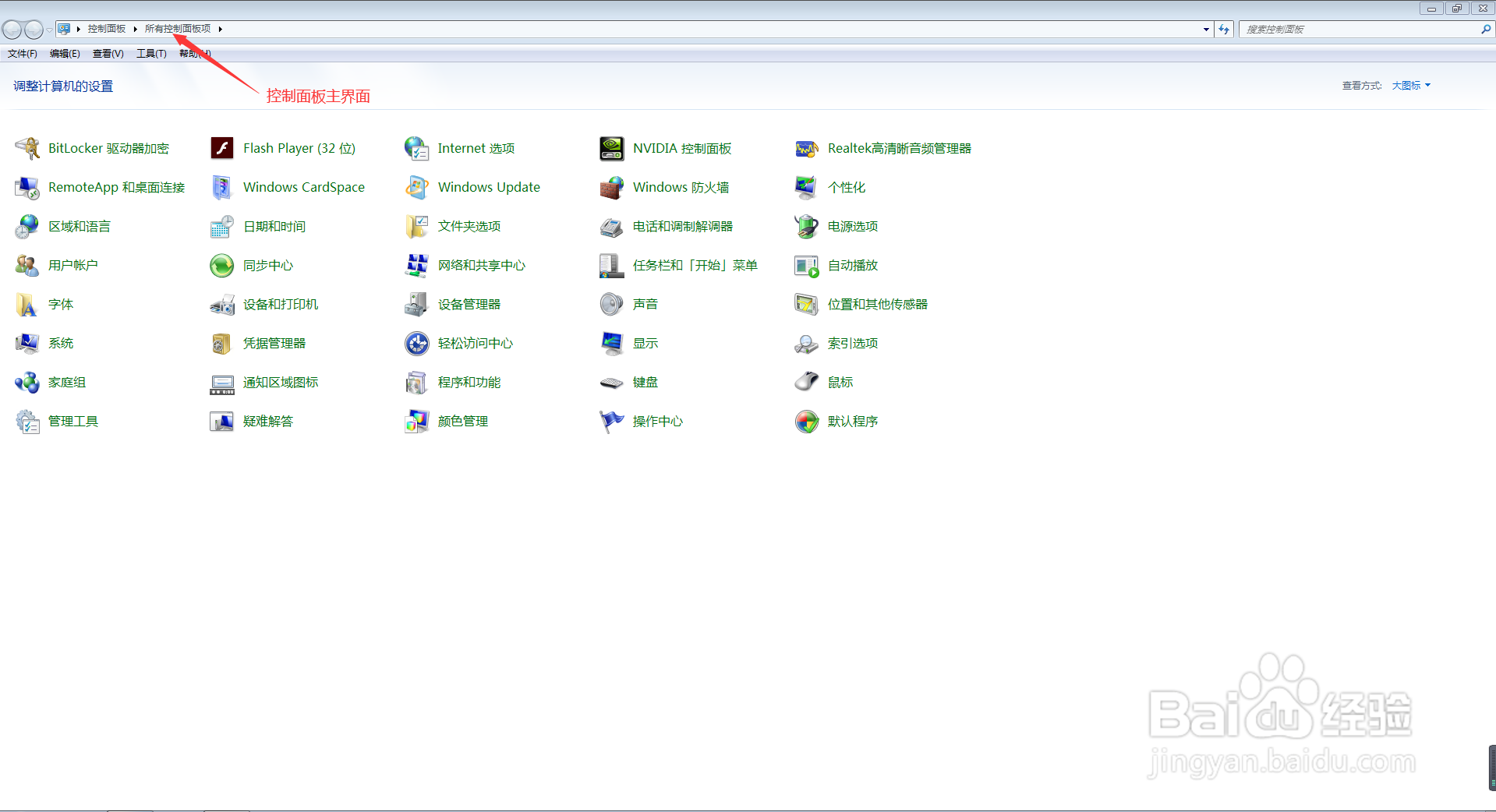Click the 轻松访问中心 icon
Image resolution: width=1496 pixels, height=812 pixels.
(x=417, y=343)
